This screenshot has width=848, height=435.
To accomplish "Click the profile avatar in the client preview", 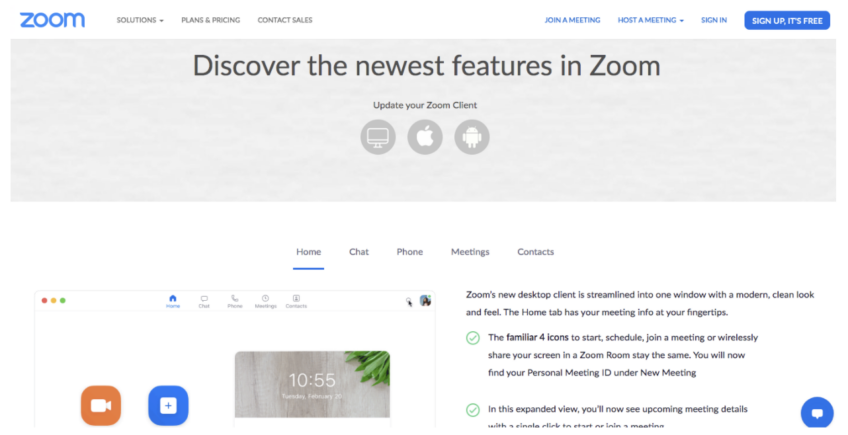I will point(426,300).
